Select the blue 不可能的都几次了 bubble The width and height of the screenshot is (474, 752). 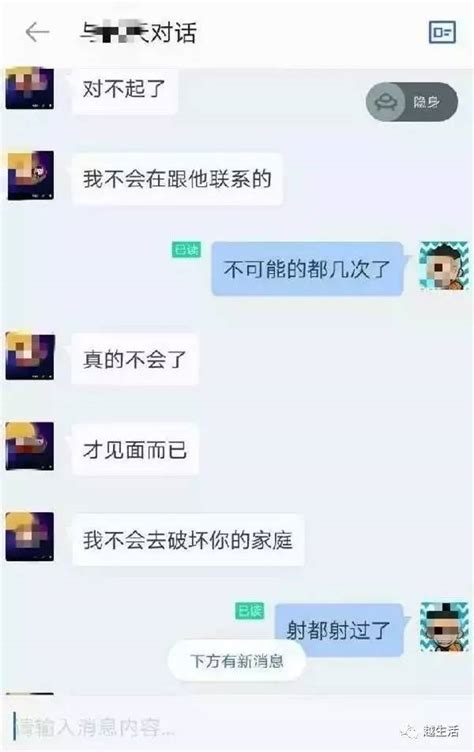tap(307, 269)
